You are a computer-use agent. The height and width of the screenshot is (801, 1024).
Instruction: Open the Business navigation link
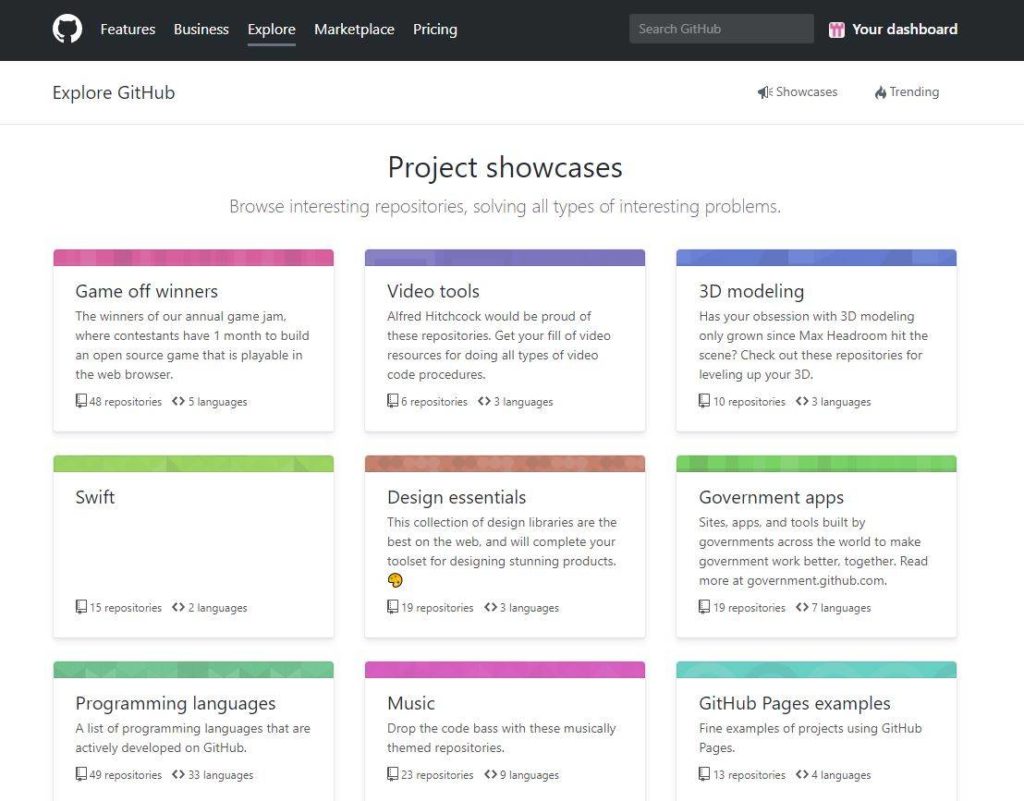[x=201, y=29]
